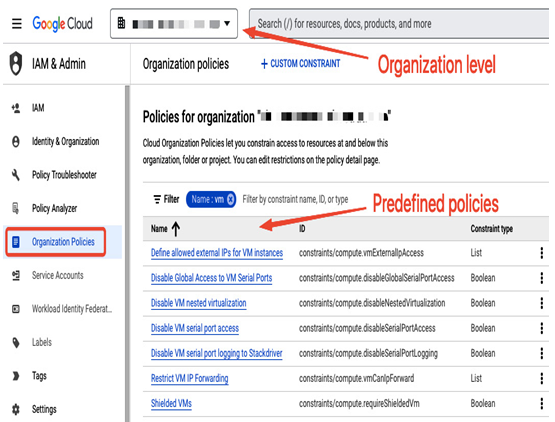Screen dimensions: 555x422
Task: Click the Policy Troubleshooter wrench icon
Action: [16, 175]
